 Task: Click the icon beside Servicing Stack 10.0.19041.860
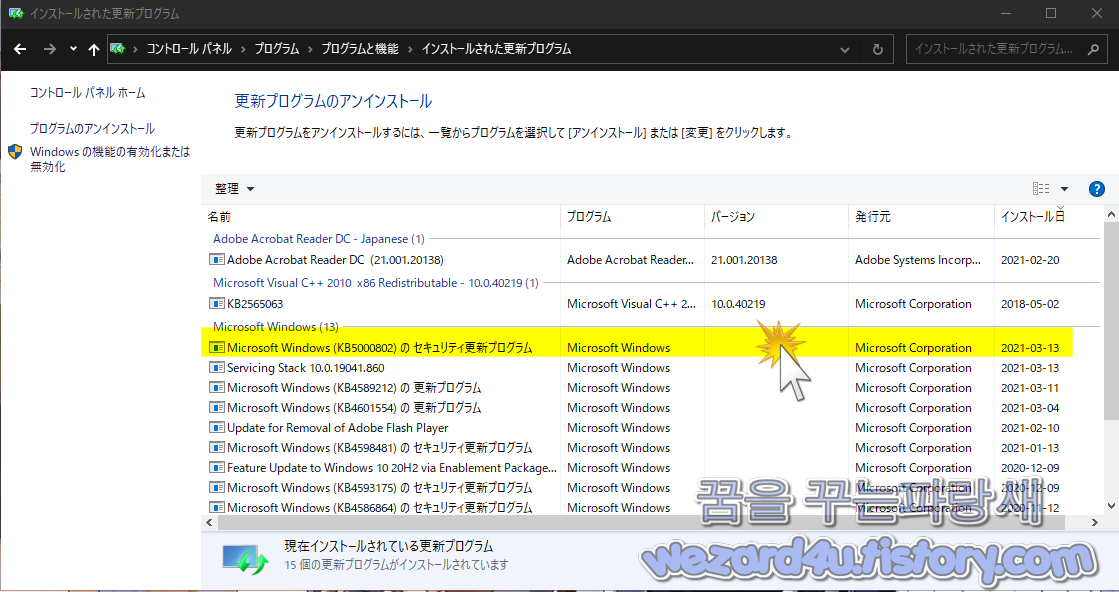[x=216, y=368]
